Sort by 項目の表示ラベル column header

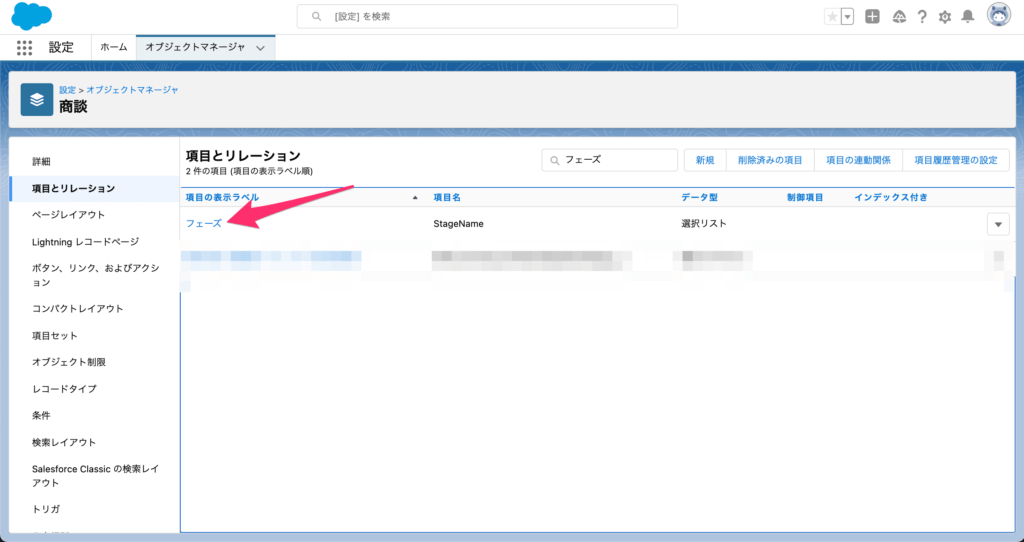[222, 197]
